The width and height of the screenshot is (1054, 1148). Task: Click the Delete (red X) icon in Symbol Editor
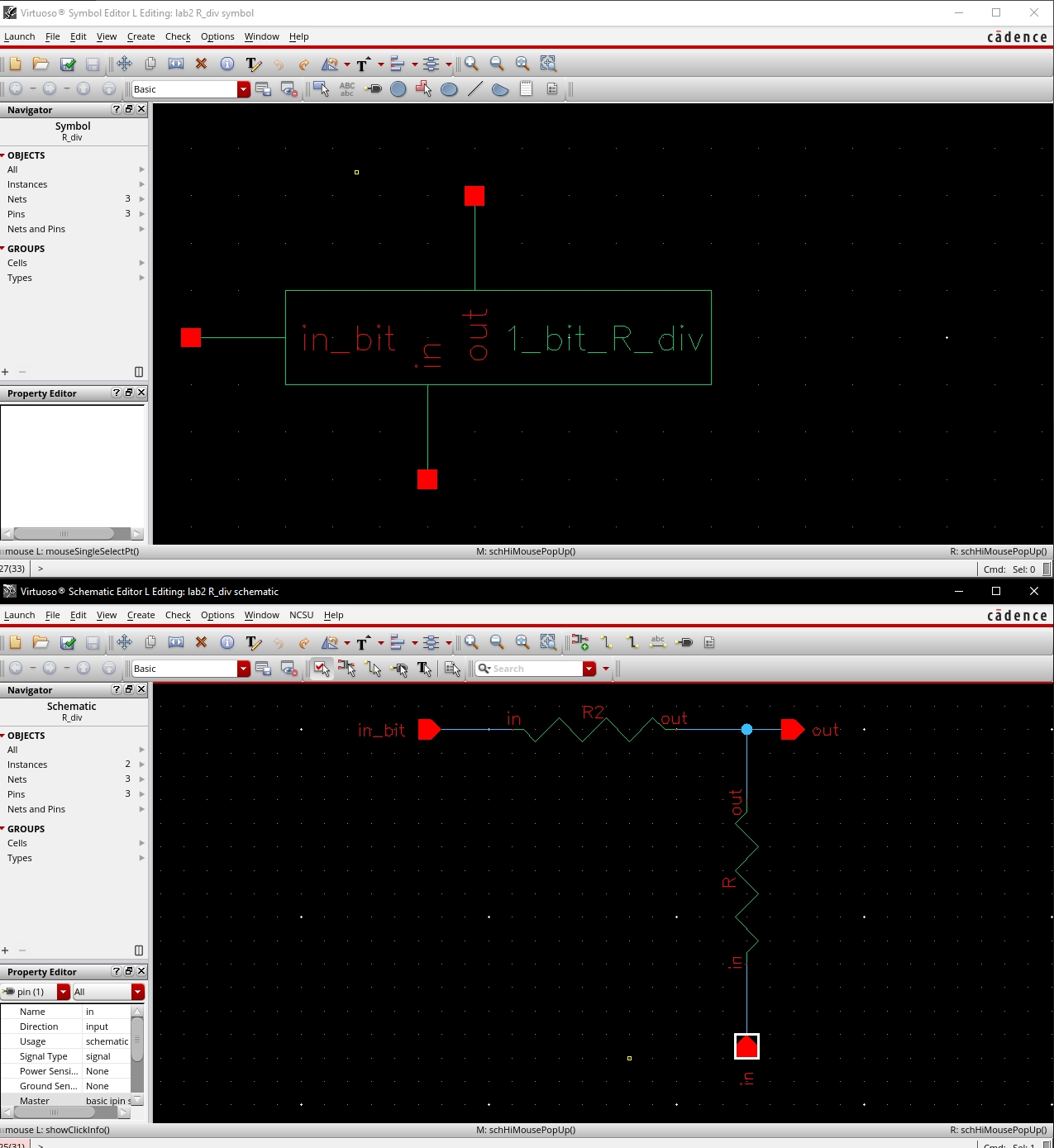pyautogui.click(x=201, y=64)
